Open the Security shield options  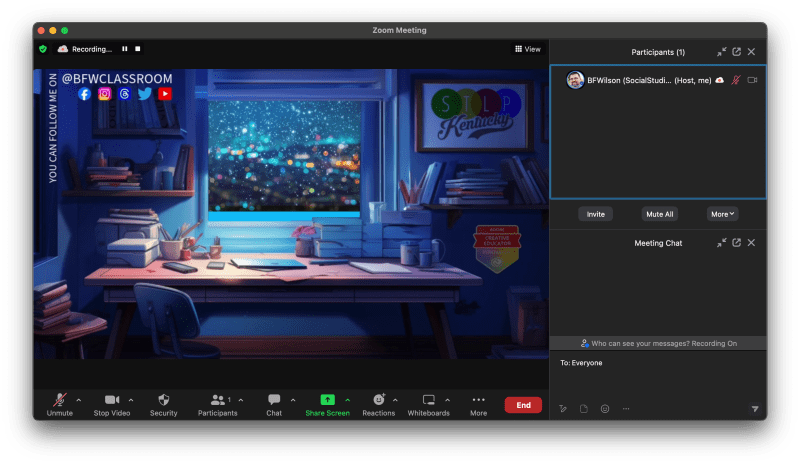(x=163, y=400)
